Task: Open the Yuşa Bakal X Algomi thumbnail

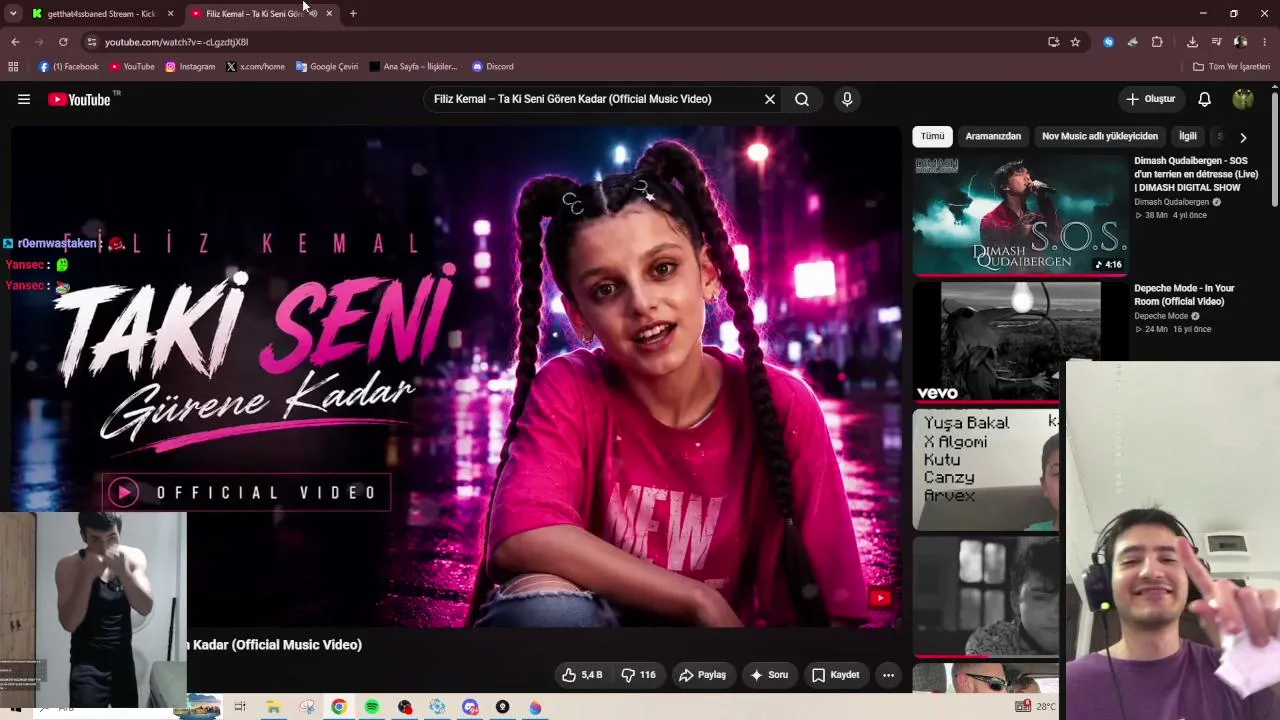Action: tap(986, 469)
